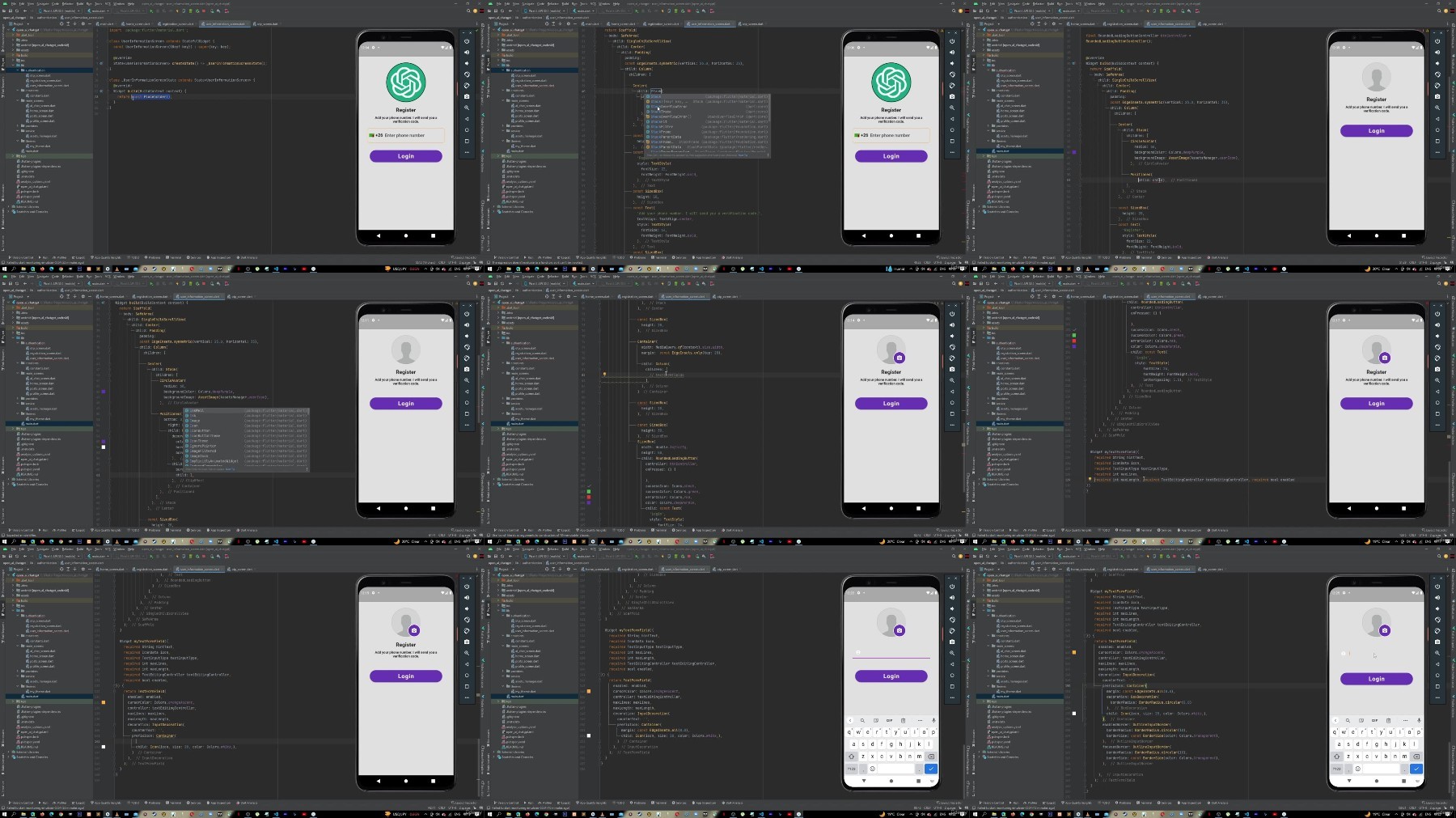Click emulator toolbar home circle in bottom-right screenshot

pyautogui.click(x=1437, y=675)
